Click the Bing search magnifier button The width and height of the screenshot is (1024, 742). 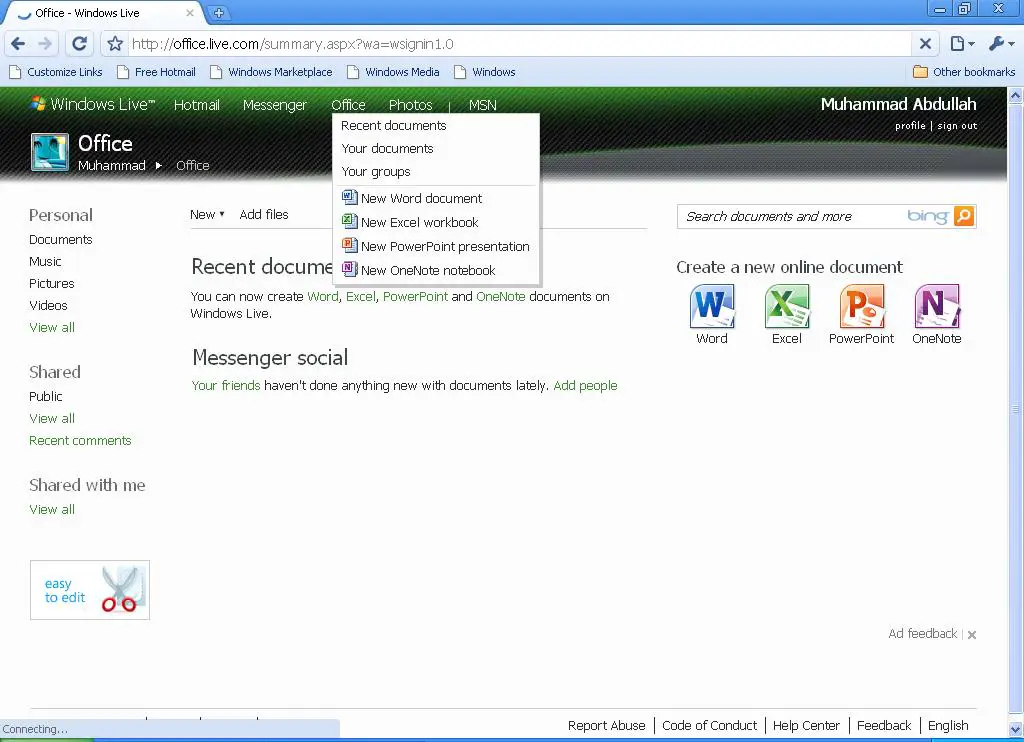click(x=963, y=216)
